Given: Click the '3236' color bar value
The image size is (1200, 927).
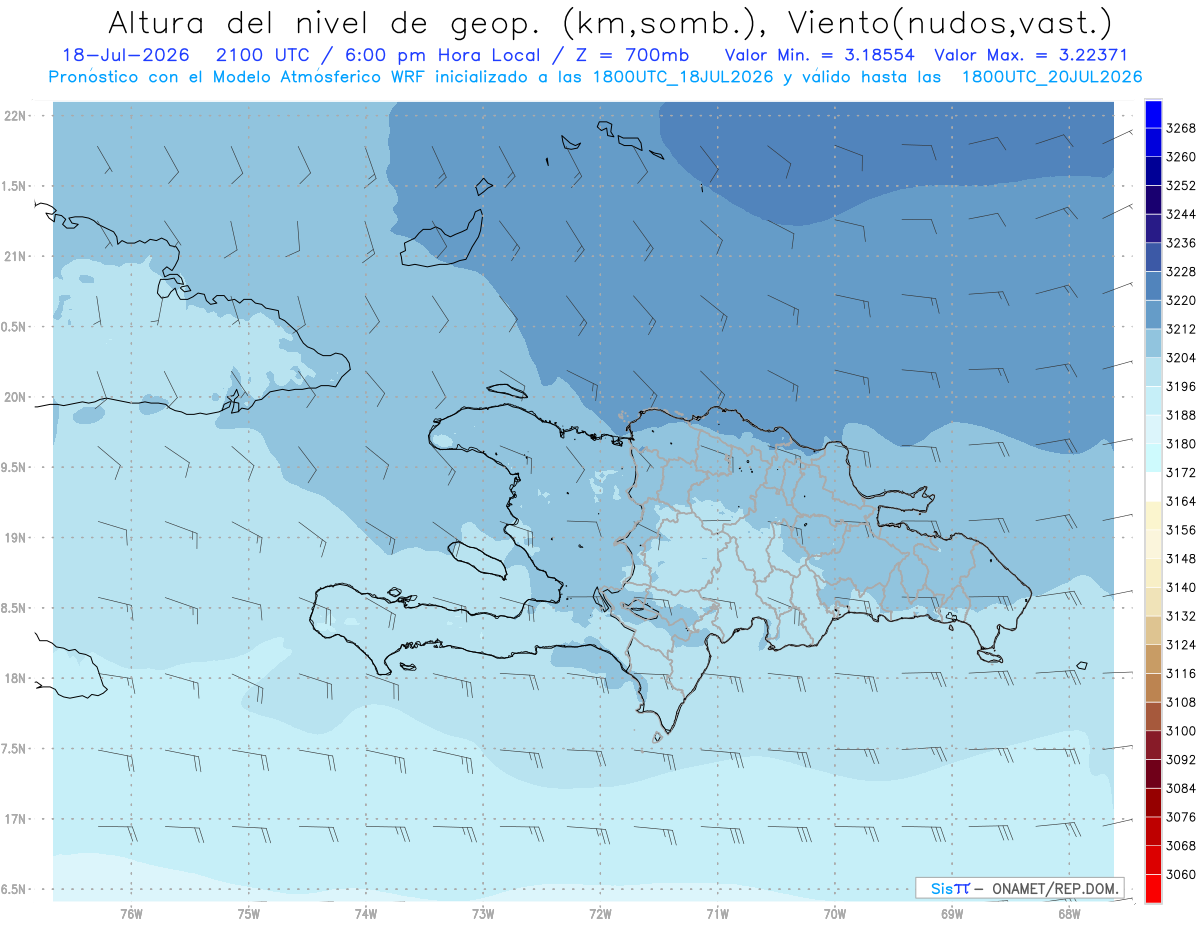Looking at the screenshot, I should 1181,243.
